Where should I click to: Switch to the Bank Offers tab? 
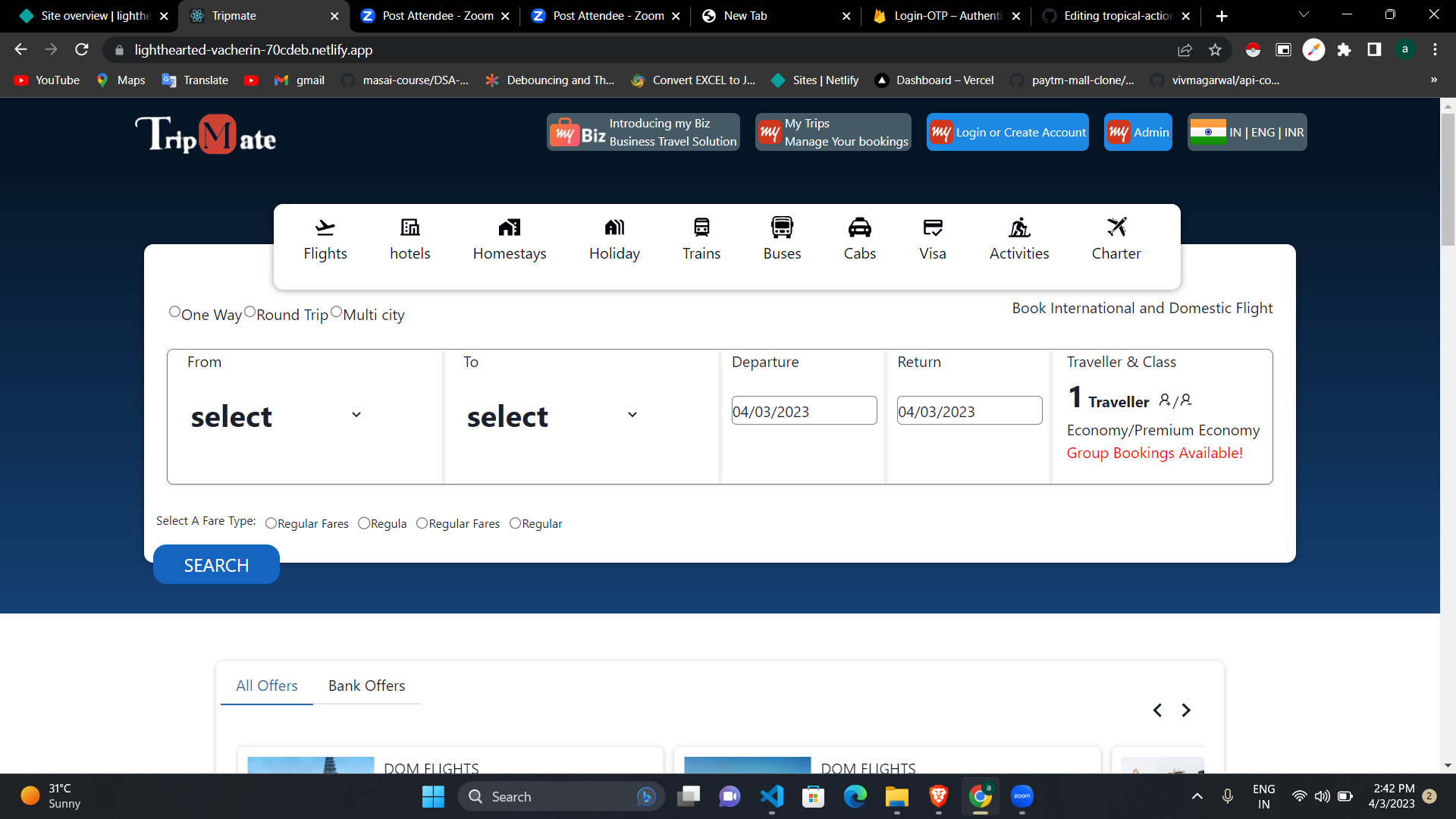(366, 685)
